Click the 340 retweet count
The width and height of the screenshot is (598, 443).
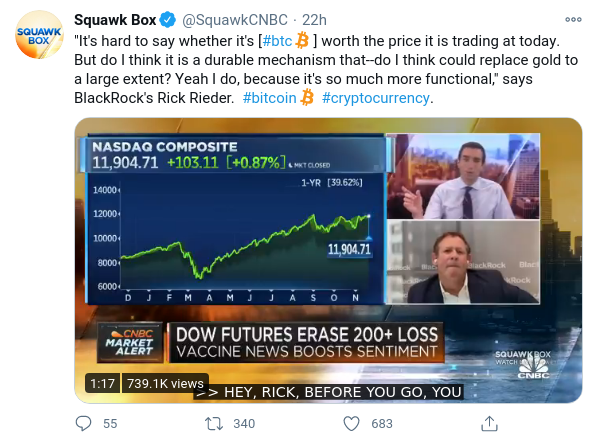(244, 424)
